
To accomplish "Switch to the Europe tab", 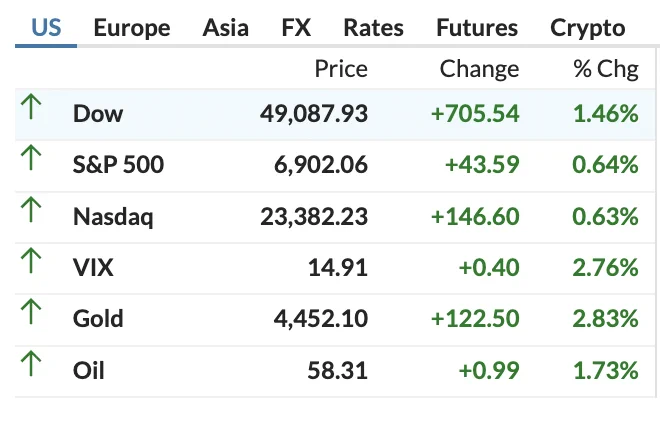I will (x=132, y=28).
